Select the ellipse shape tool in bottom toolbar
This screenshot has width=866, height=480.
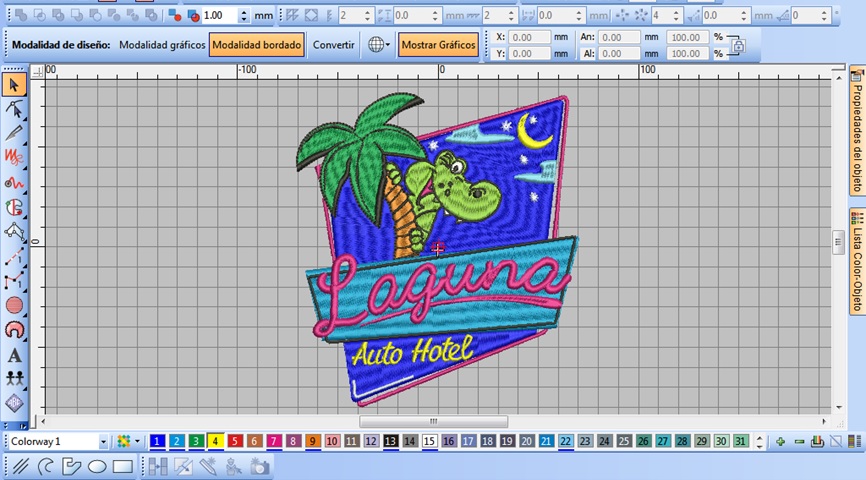[x=97, y=466]
